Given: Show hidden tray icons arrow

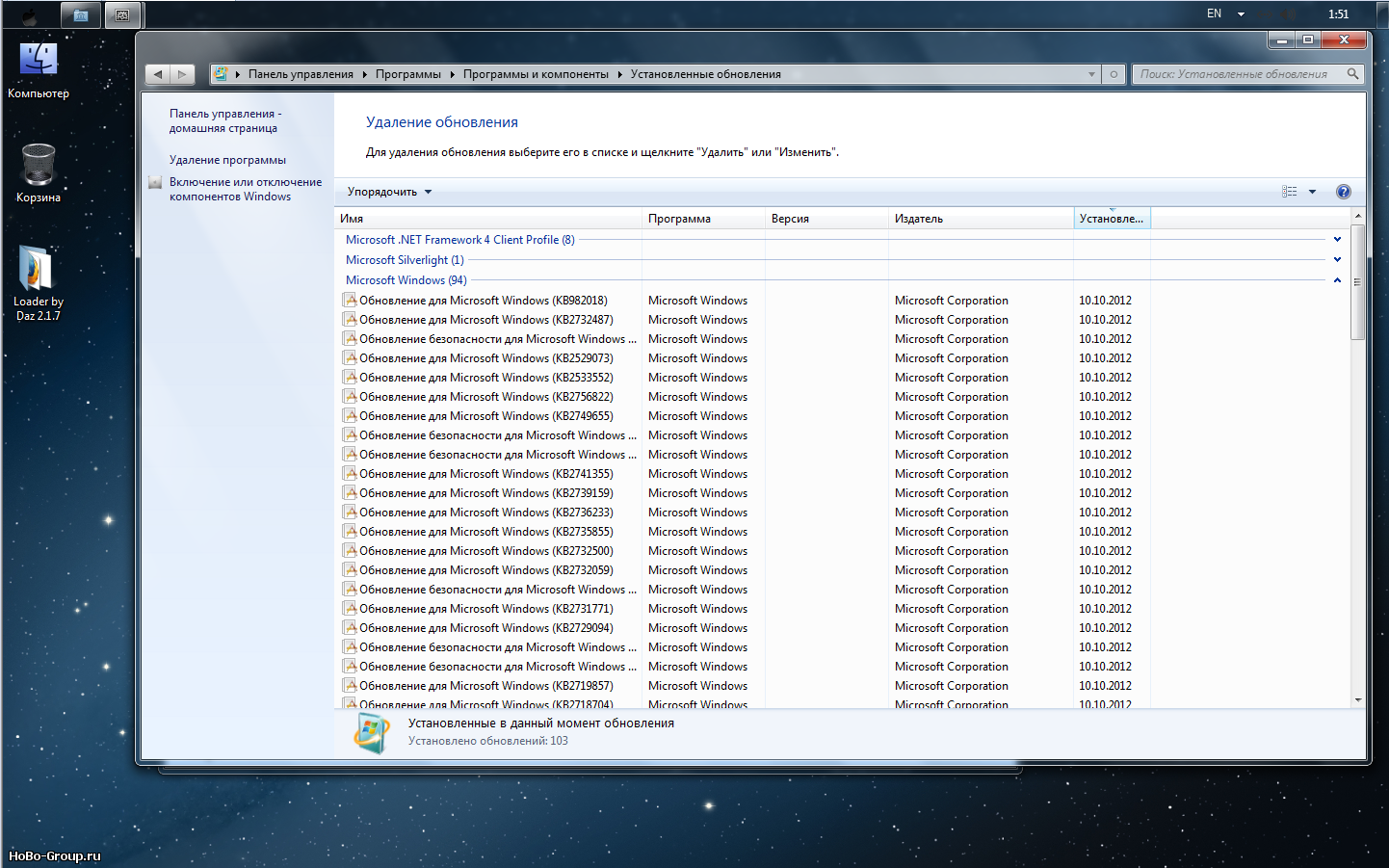Looking at the screenshot, I should (x=1241, y=14).
